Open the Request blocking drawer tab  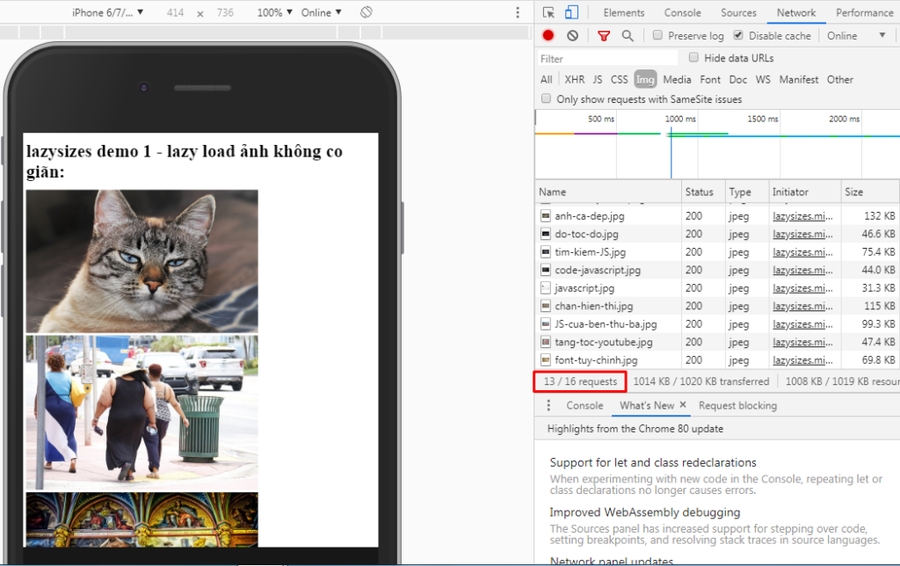pyautogui.click(x=737, y=406)
